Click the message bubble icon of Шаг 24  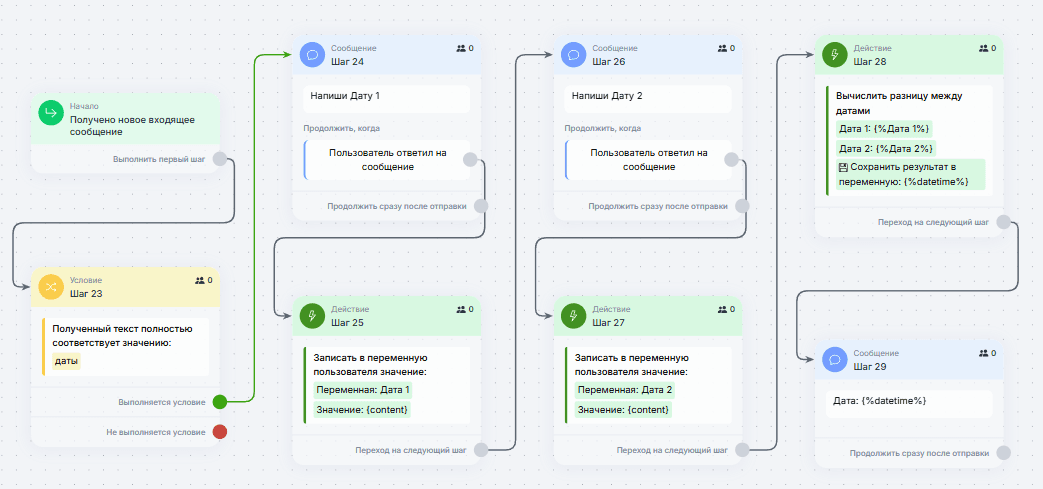(311, 55)
